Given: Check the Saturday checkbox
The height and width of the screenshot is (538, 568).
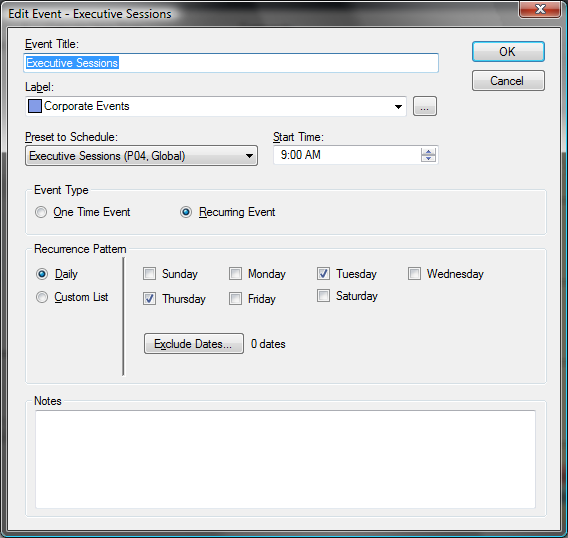Looking at the screenshot, I should (323, 296).
